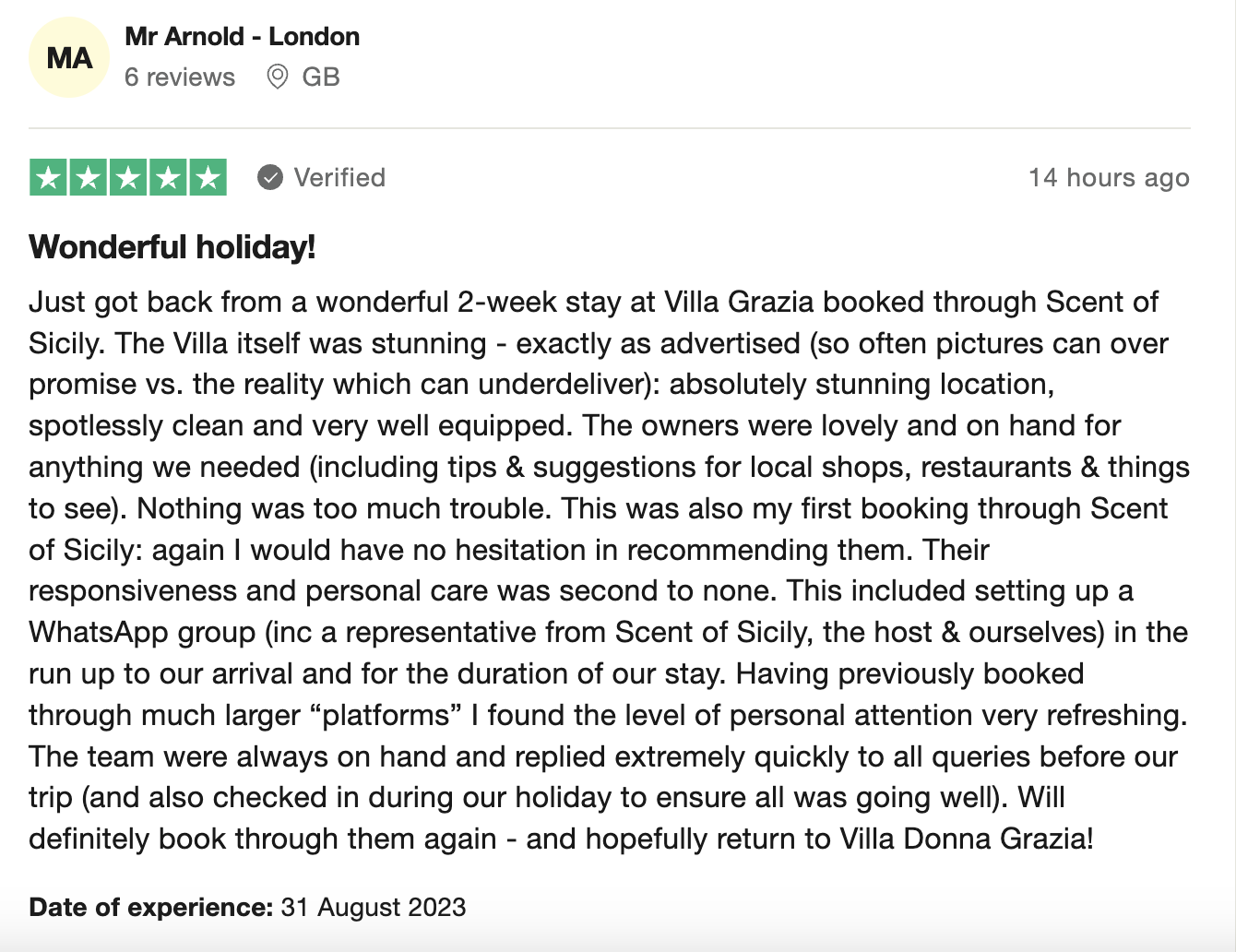Click the location pin icon beside GB
This screenshot has height=952, width=1236.
click(x=277, y=77)
